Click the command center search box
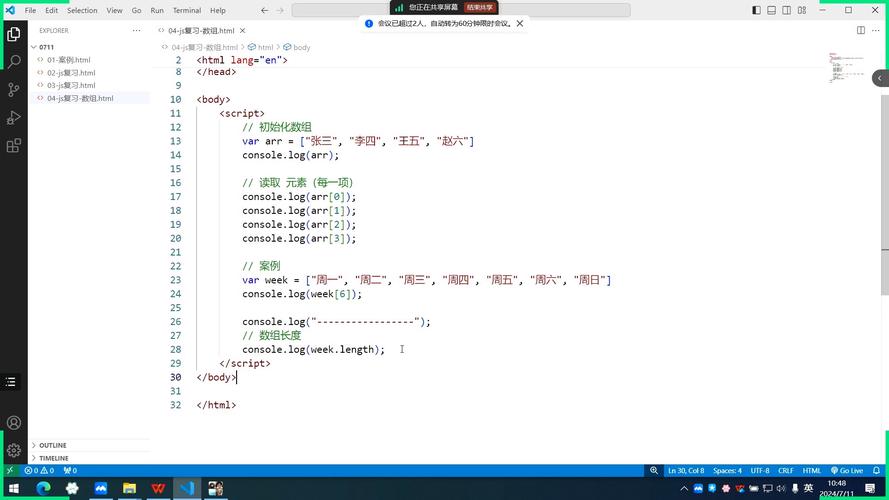Image resolution: width=889 pixels, height=500 pixels. pyautogui.click(x=460, y=10)
